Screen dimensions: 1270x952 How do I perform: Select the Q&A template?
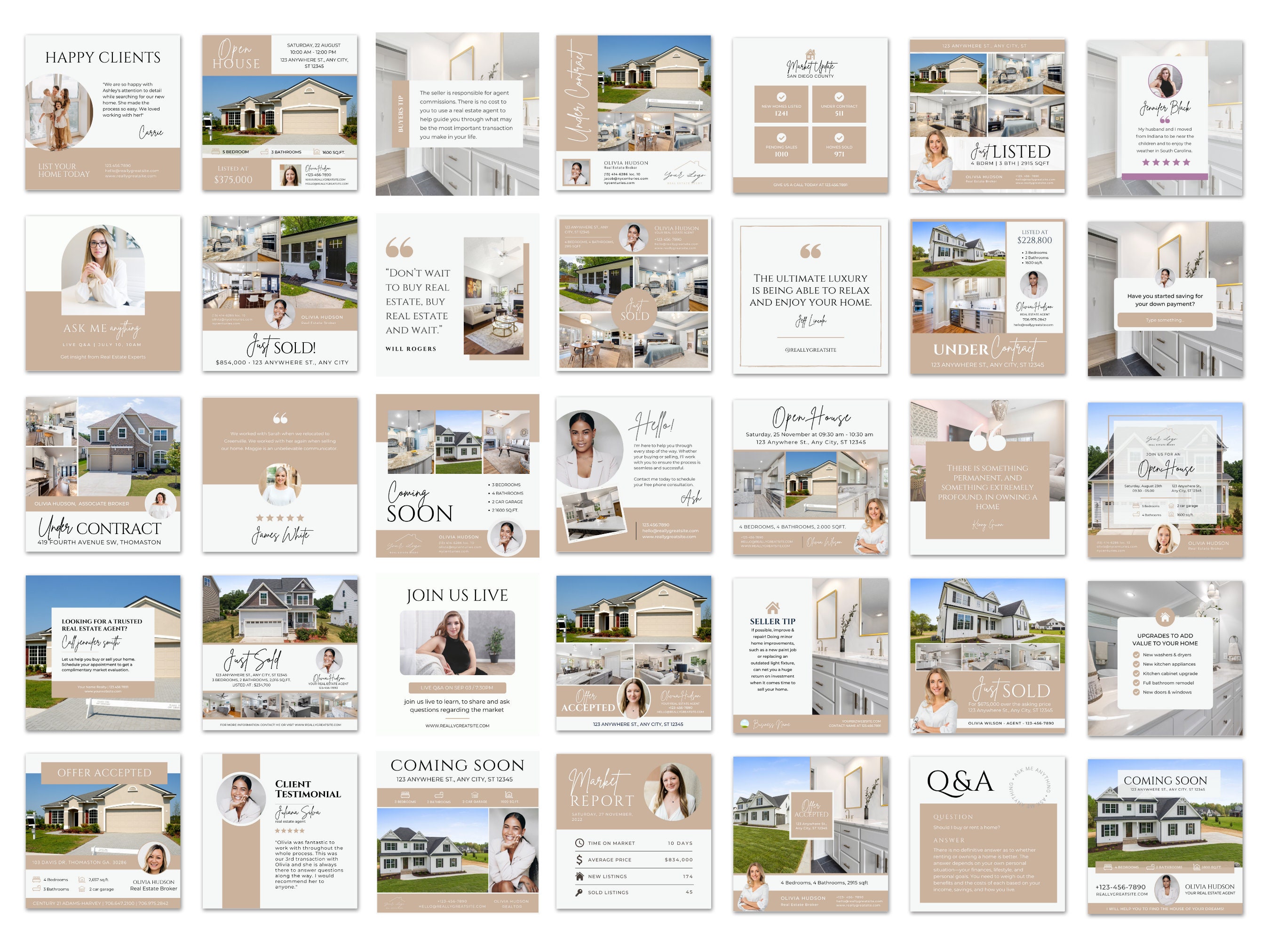(987, 834)
